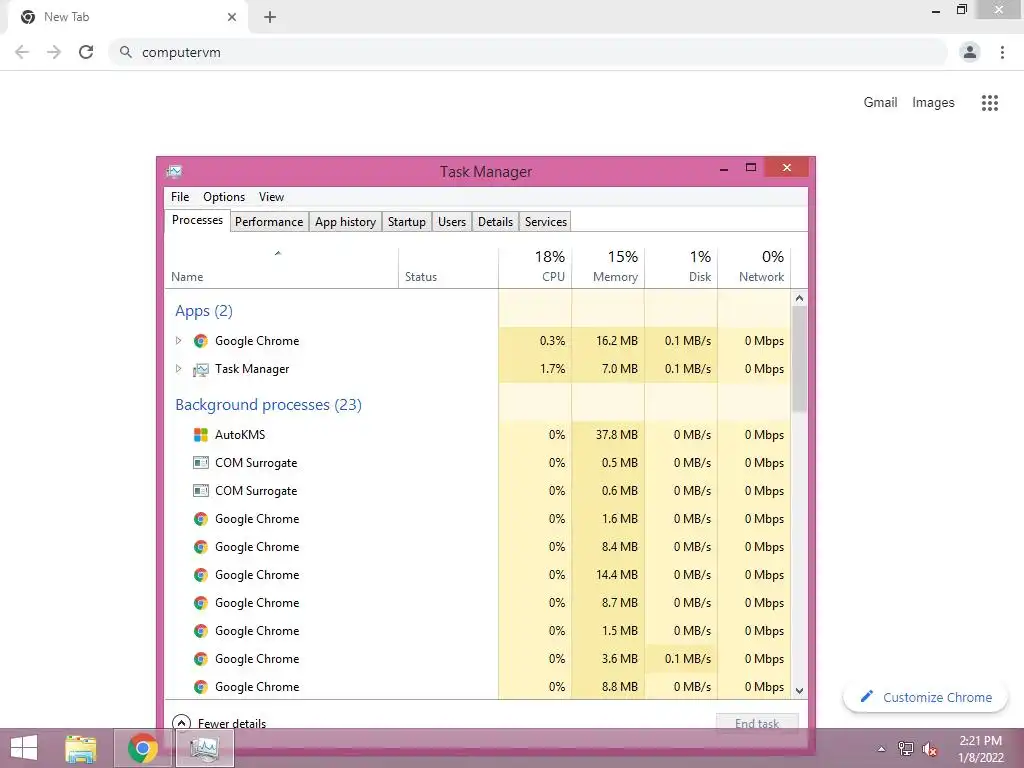Viewport: 1024px width, 768px height.
Task: Sort by the Network column header
Action: (x=754, y=268)
